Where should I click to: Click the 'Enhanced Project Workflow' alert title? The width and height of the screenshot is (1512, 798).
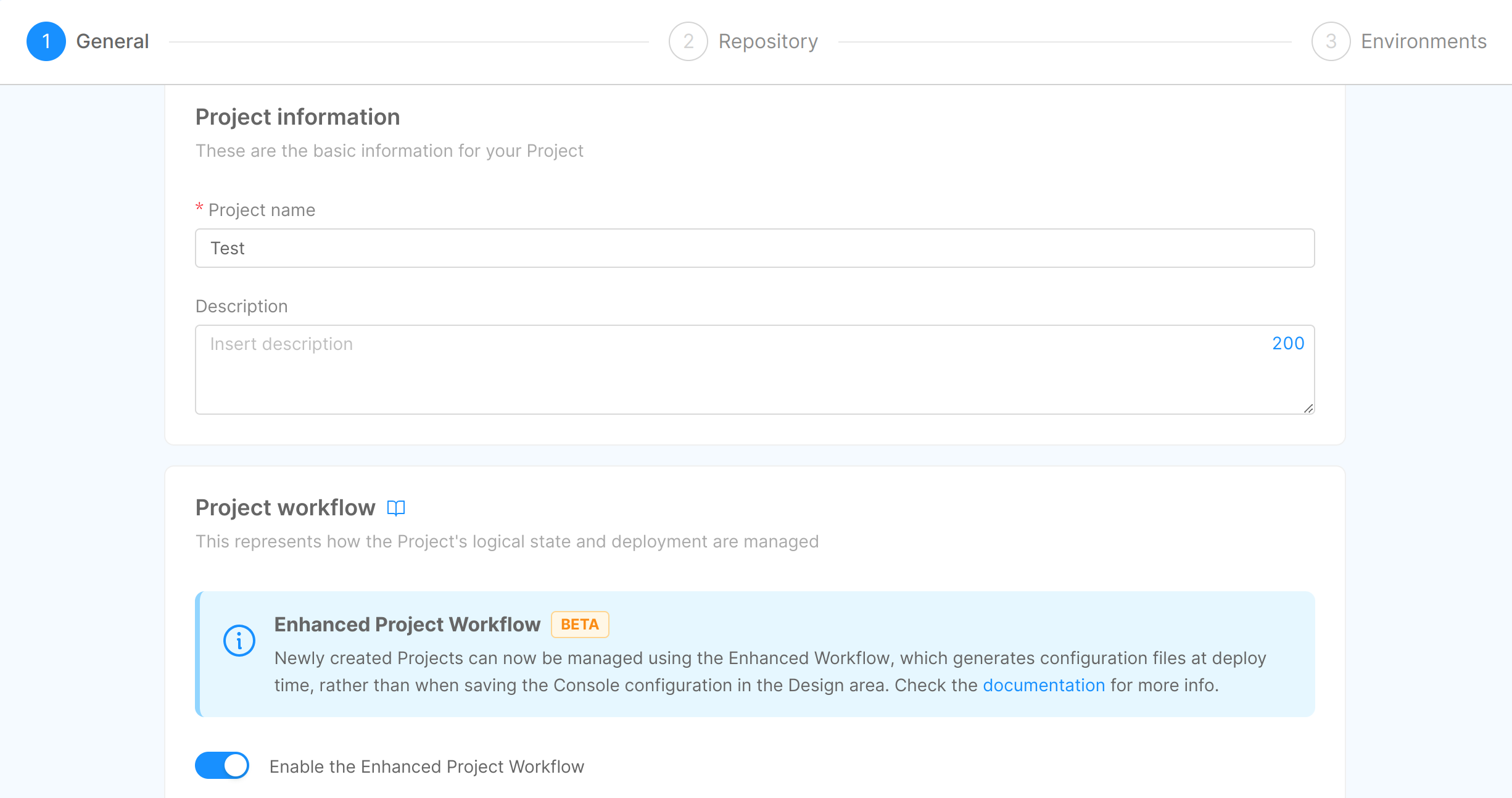[407, 625]
